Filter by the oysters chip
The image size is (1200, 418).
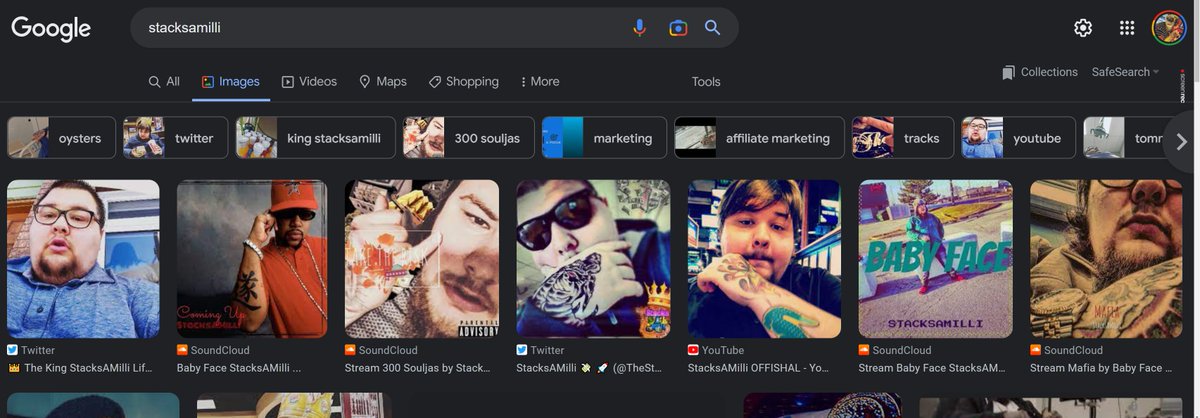[62, 138]
